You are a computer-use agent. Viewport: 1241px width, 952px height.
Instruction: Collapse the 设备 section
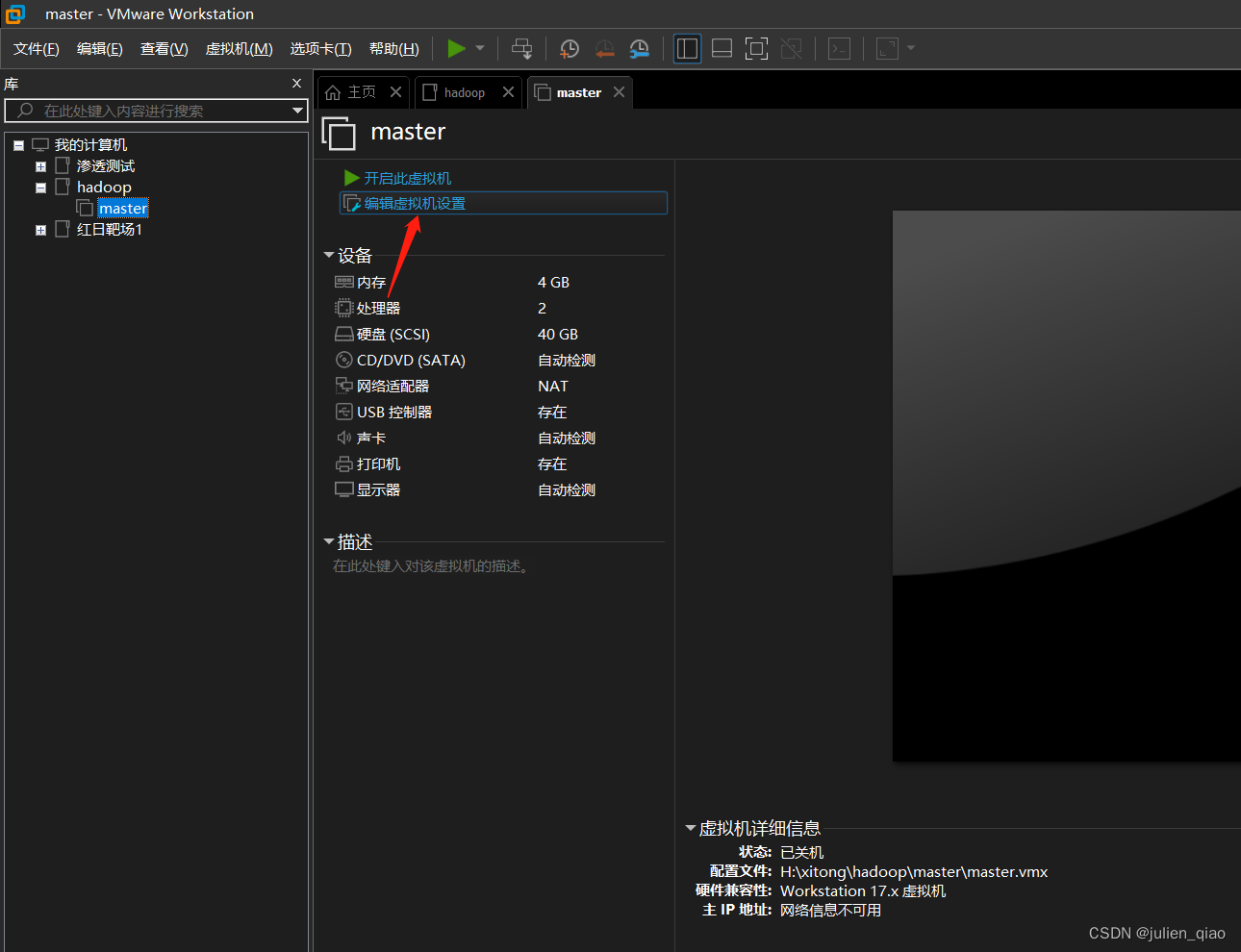329,256
